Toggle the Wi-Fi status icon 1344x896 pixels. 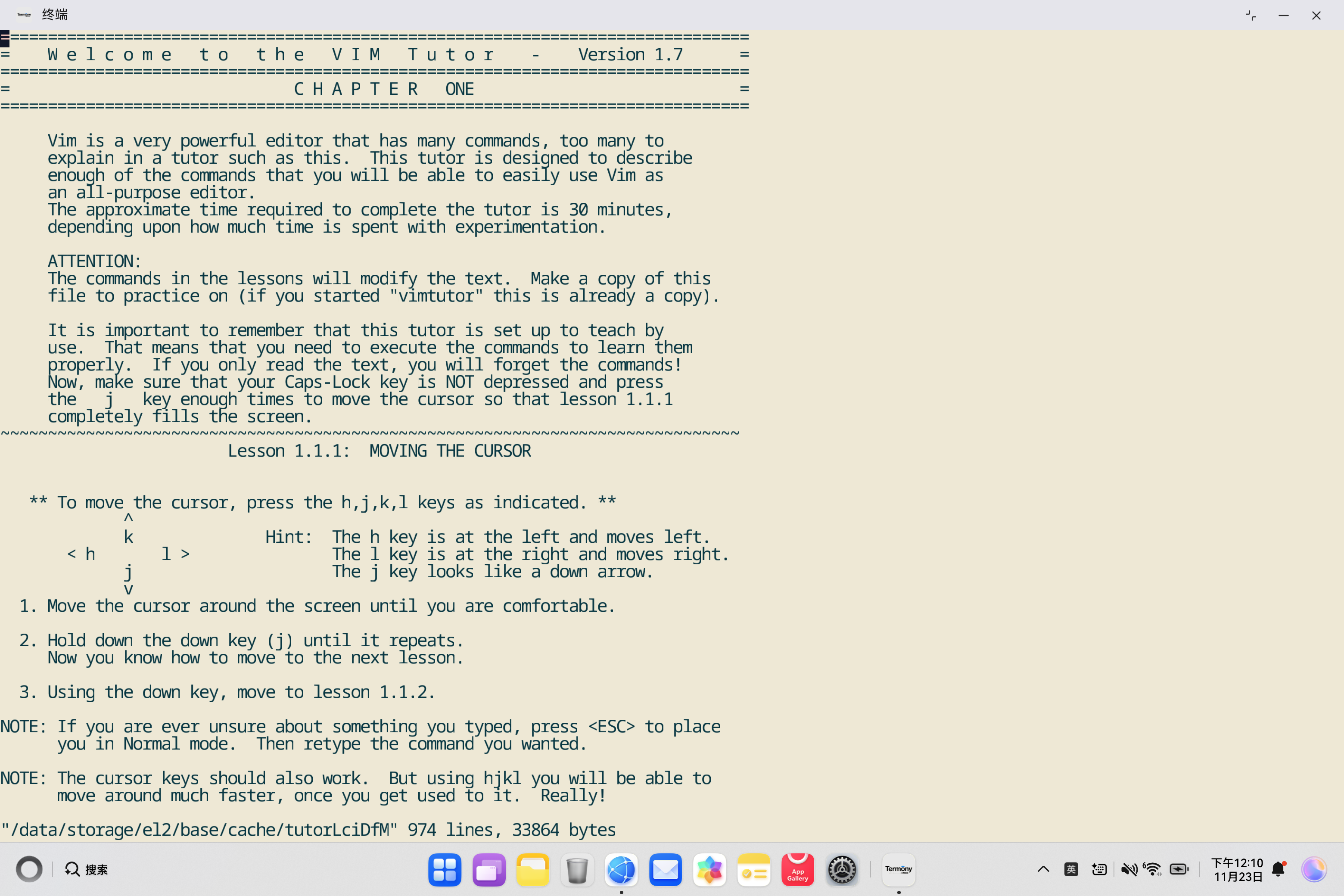click(x=1153, y=870)
